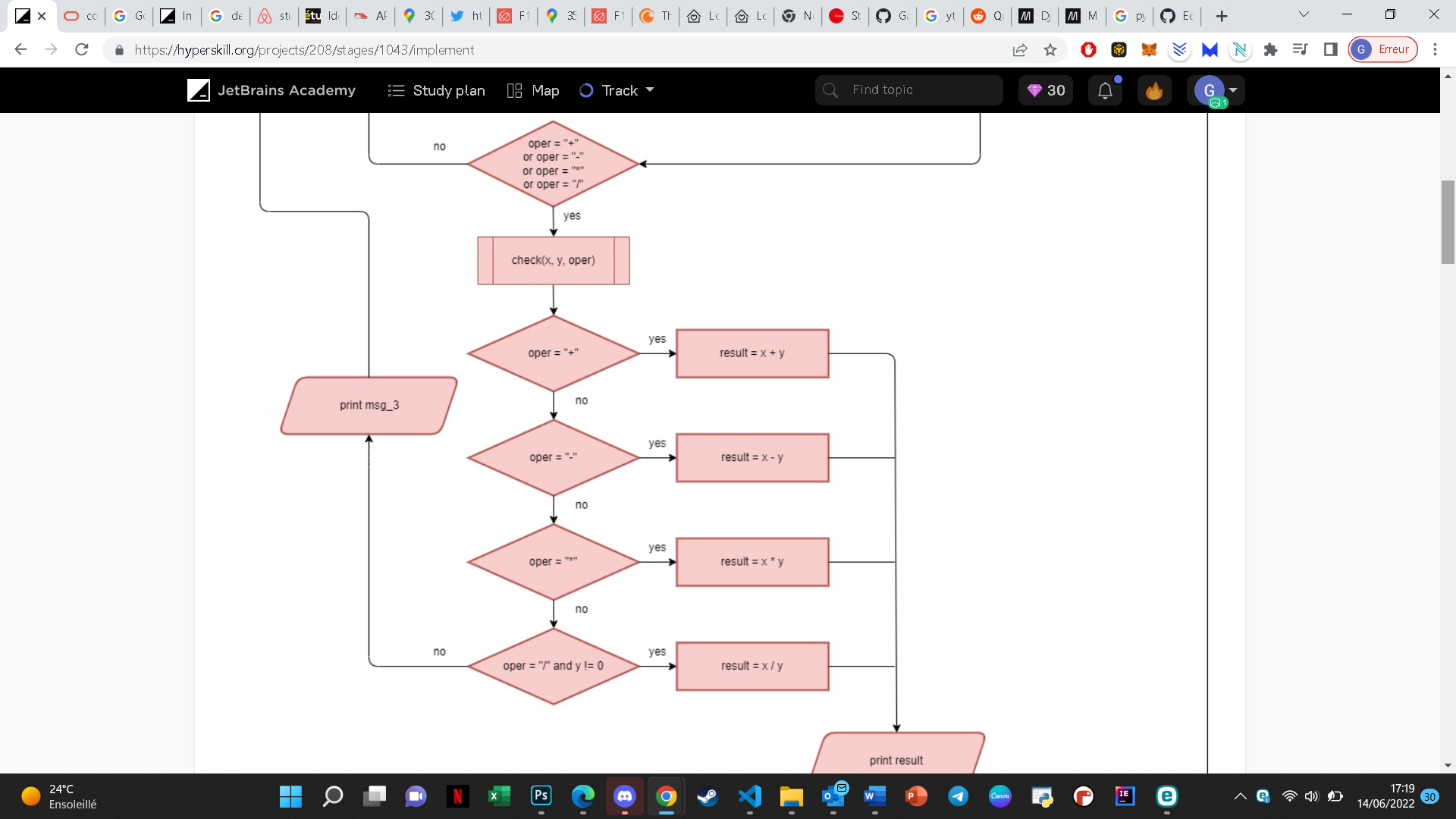The width and height of the screenshot is (1456, 819).
Task: Switch to the Twitter tab
Action: 466,16
